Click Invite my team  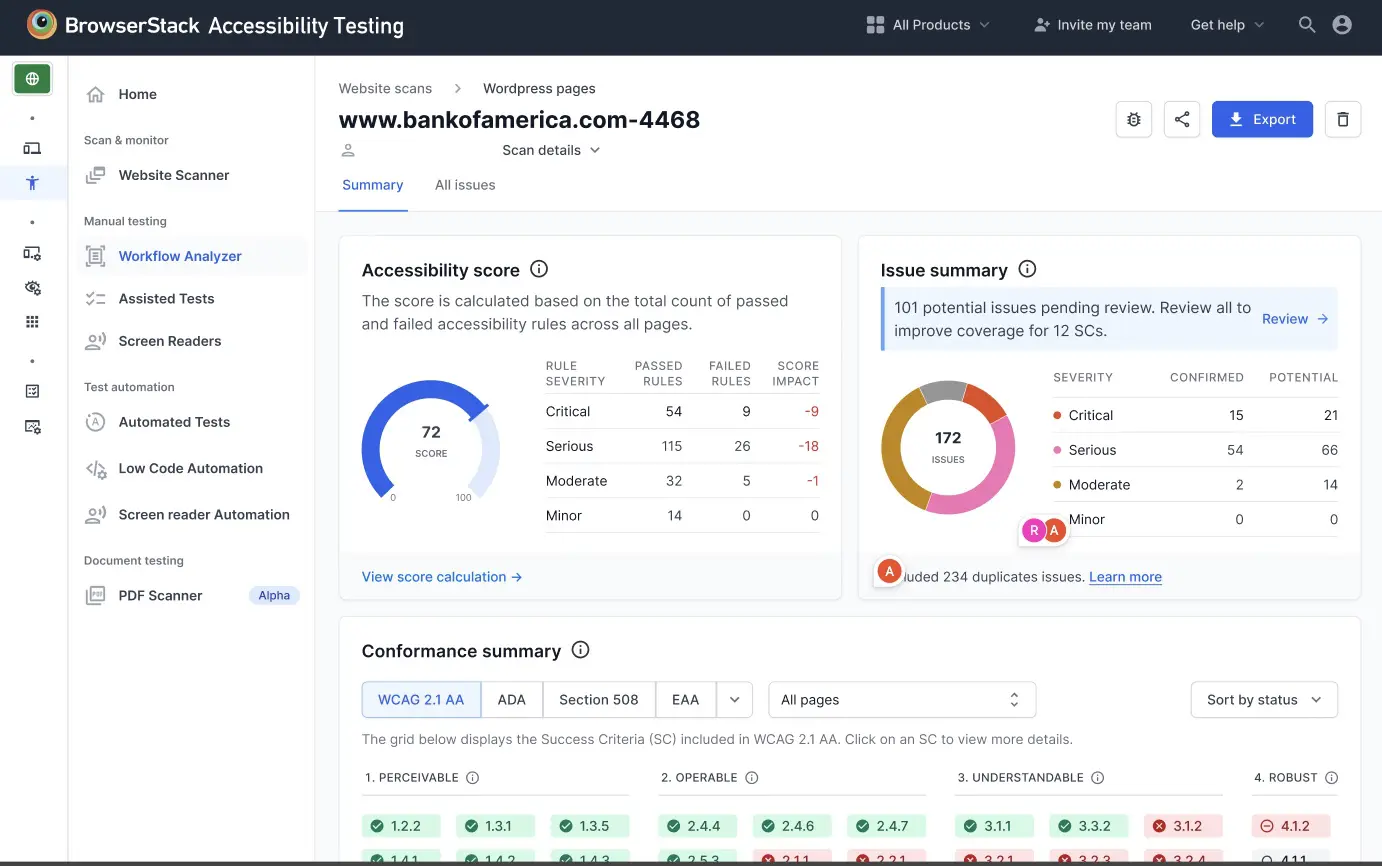(1092, 25)
